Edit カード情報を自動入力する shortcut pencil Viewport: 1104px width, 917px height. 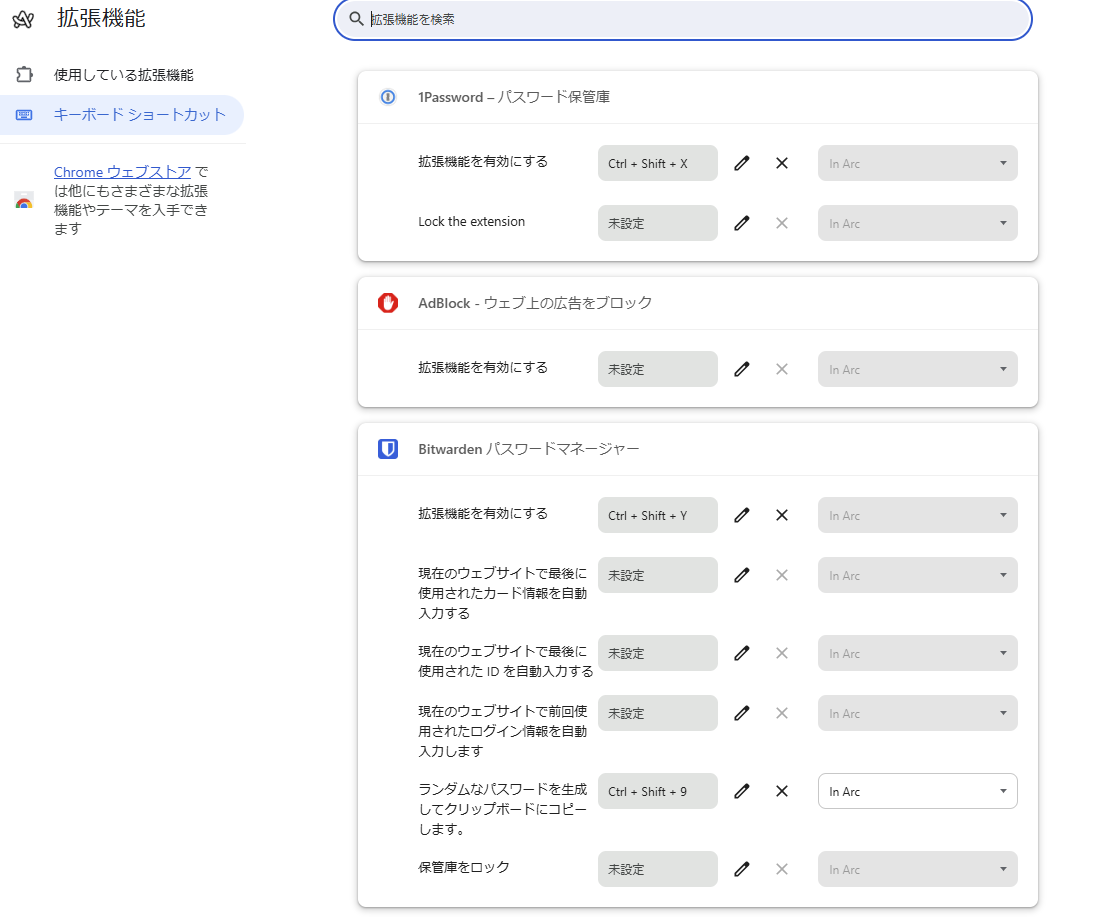(x=741, y=575)
